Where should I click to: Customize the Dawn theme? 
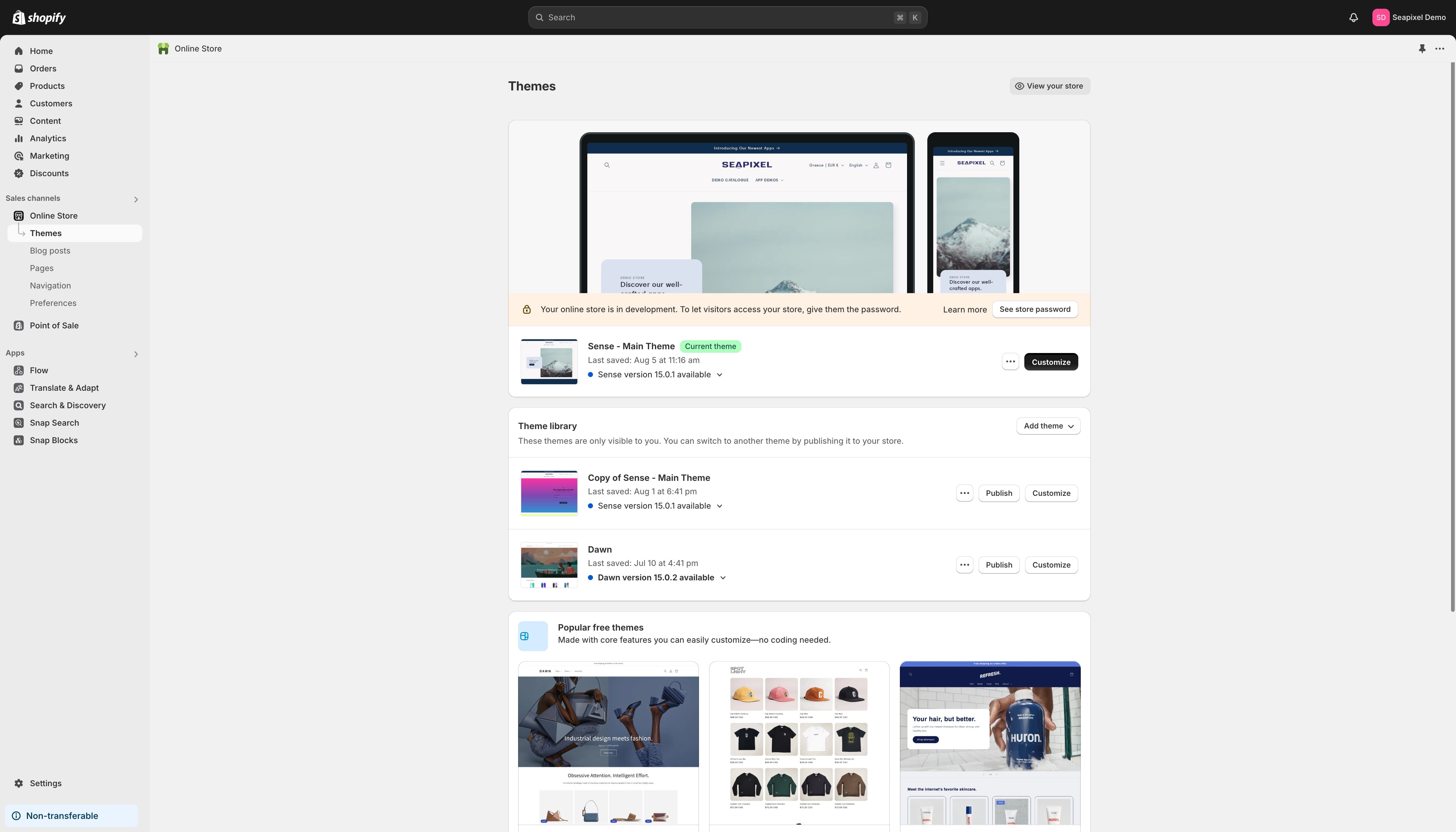point(1051,564)
